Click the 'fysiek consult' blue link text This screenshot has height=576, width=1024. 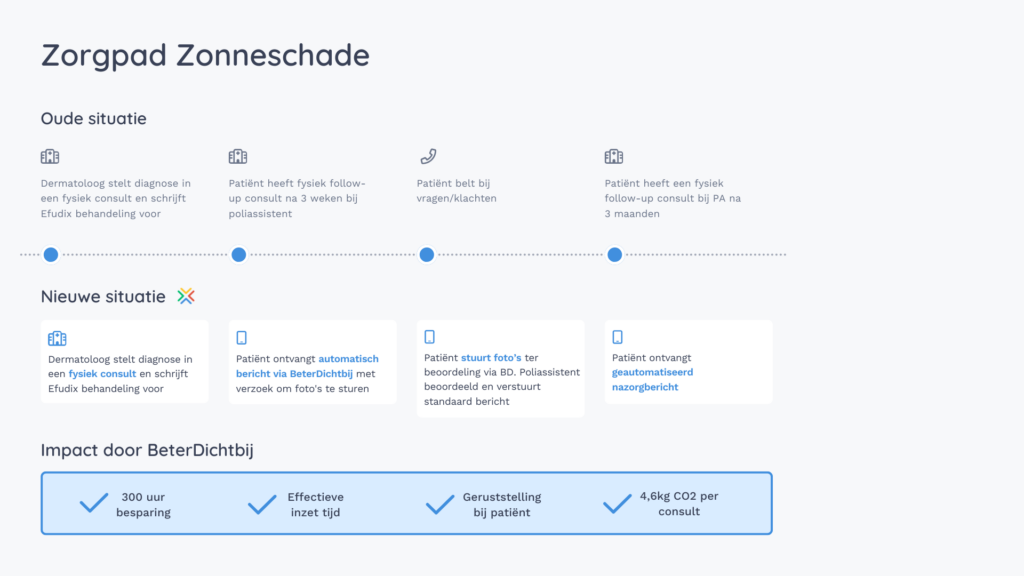click(x=102, y=374)
